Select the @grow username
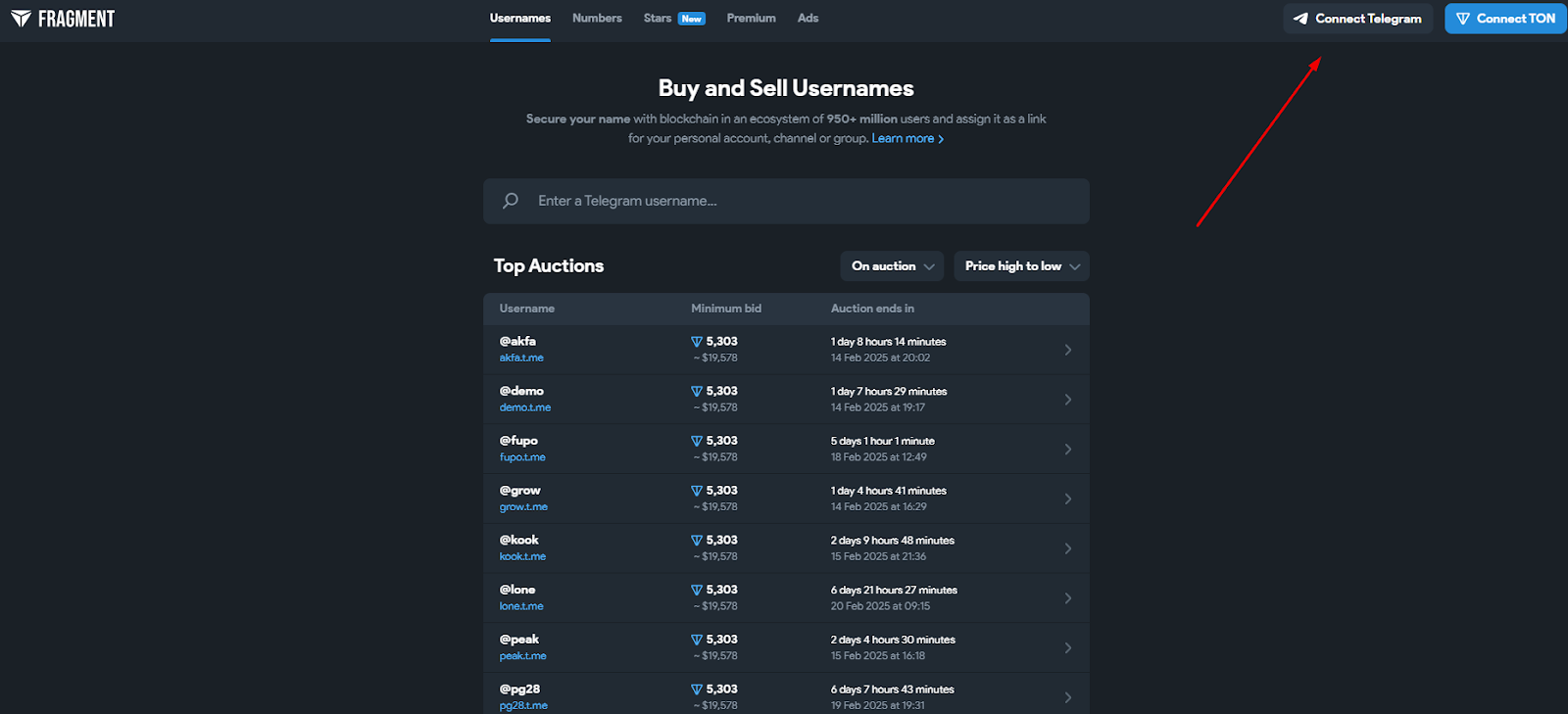 [x=520, y=491]
